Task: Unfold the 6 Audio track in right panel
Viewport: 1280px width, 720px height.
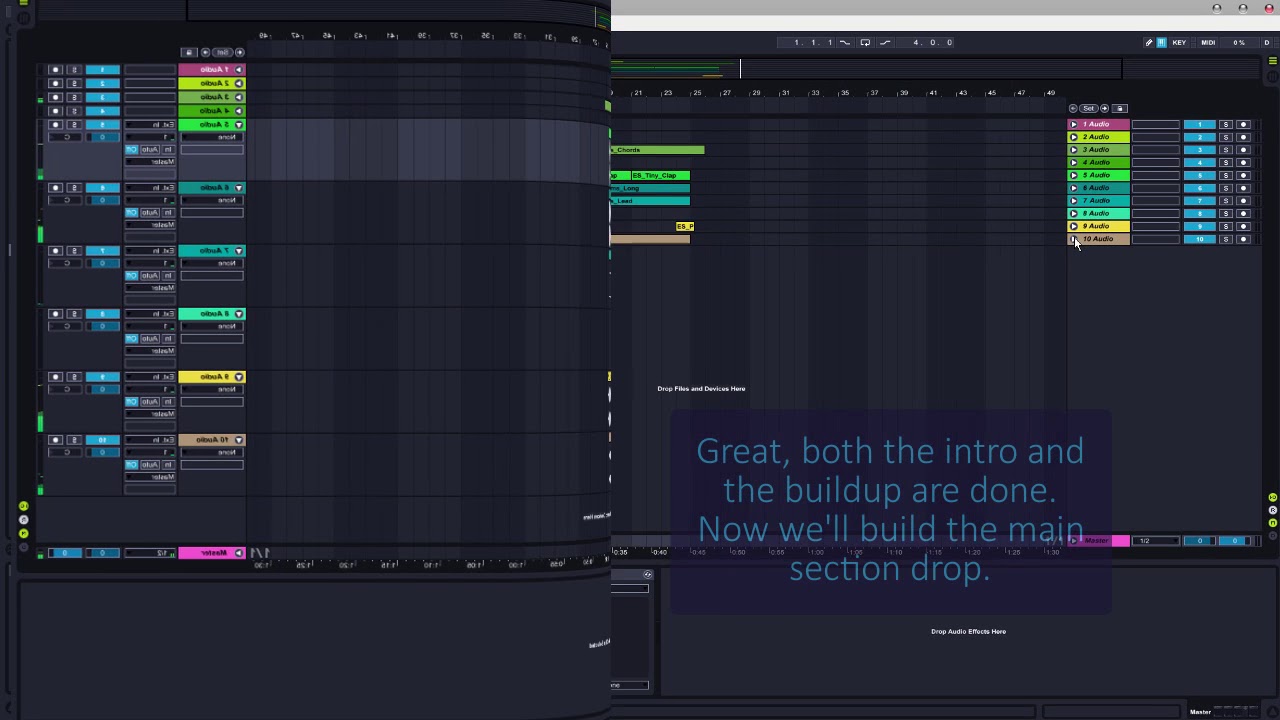Action: click(x=1074, y=188)
